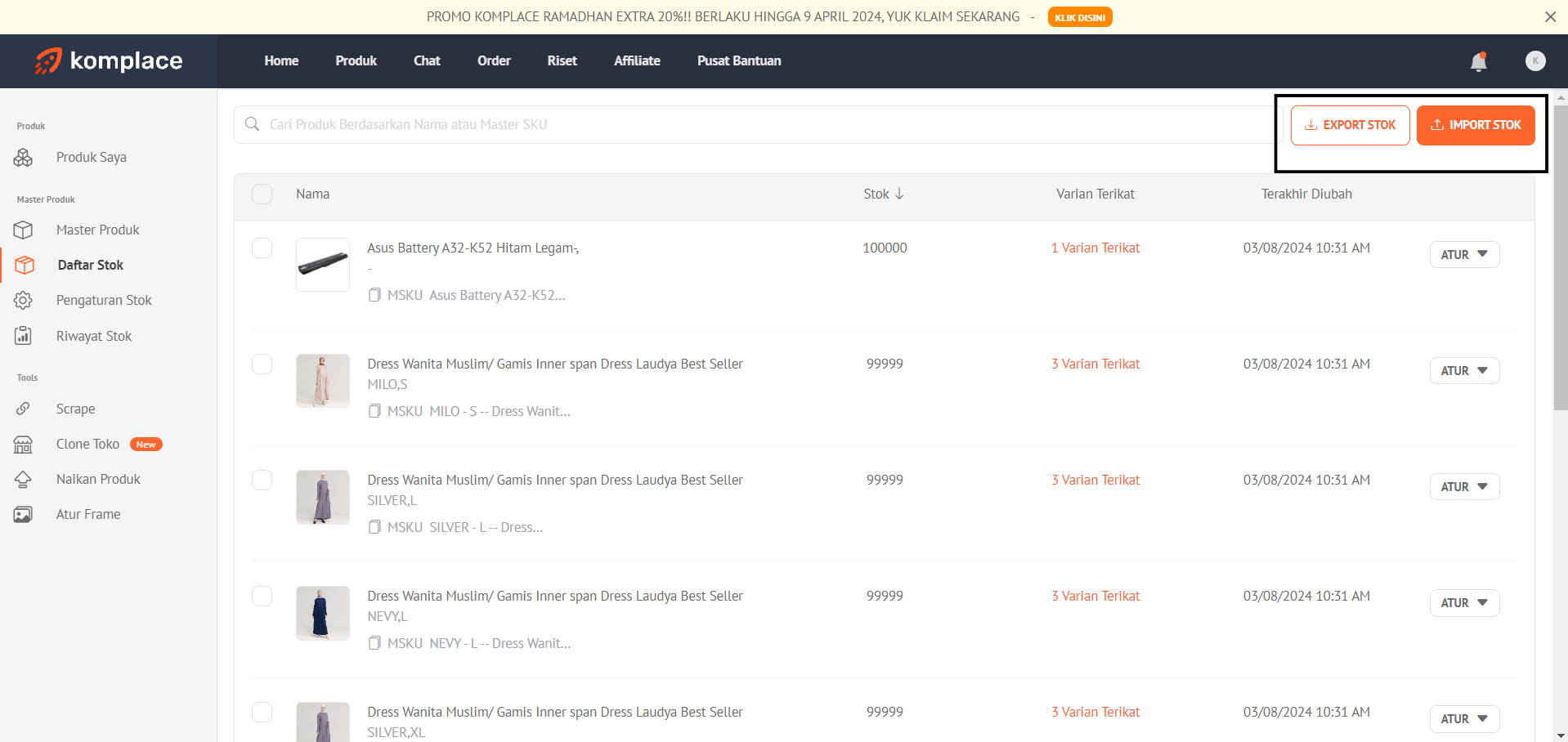The image size is (1568, 742).
Task: Open the notification bell
Action: [x=1478, y=61]
